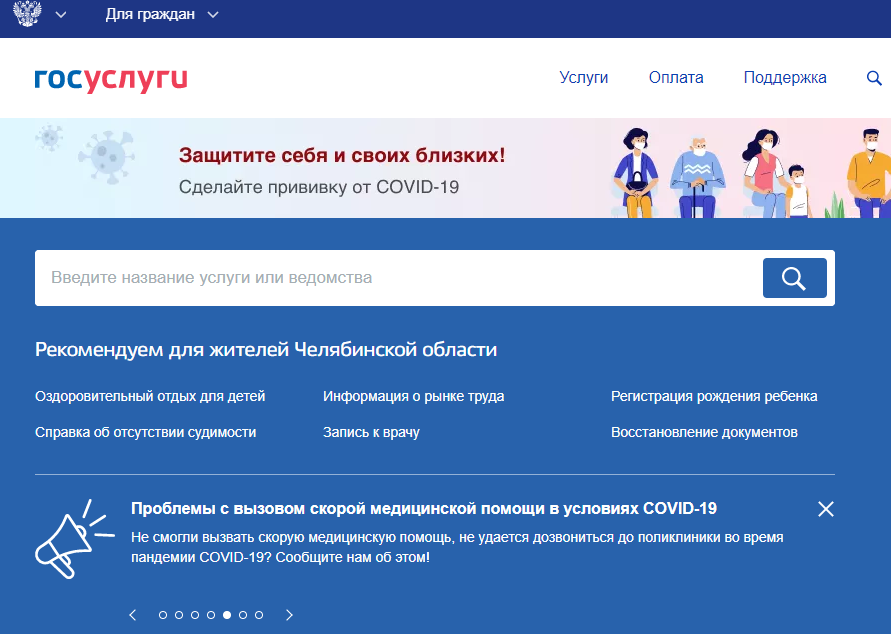
Task: Focus the service or agency search field
Action: (398, 278)
